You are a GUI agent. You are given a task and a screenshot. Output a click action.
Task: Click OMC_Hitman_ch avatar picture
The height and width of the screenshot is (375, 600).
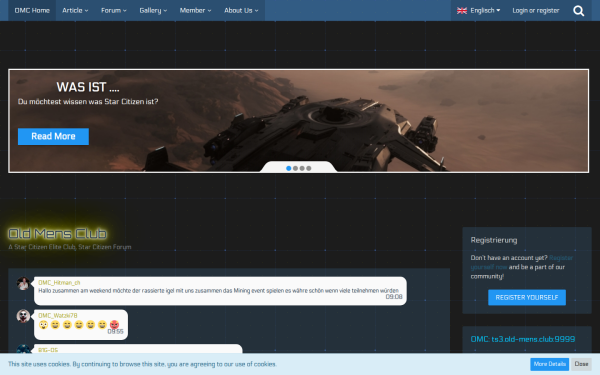click(x=23, y=284)
